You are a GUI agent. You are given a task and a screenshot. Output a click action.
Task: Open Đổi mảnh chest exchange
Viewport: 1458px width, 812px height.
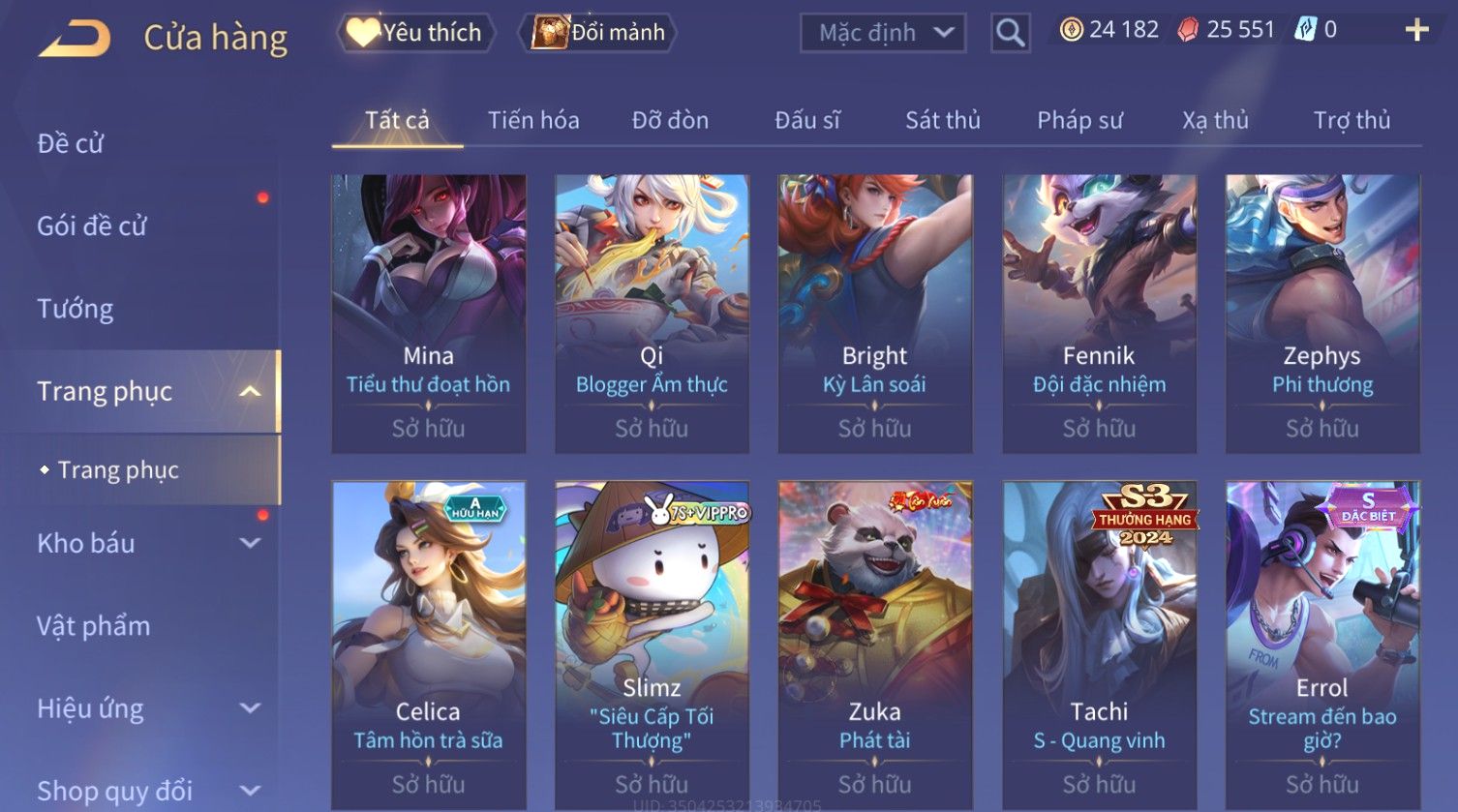[x=597, y=33]
